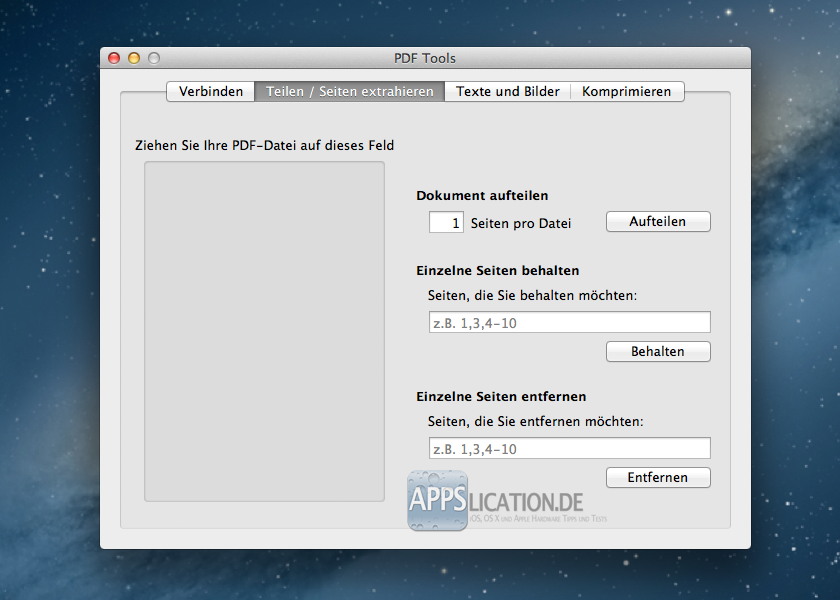Click the disabled zoom button in title bar

pyautogui.click(x=154, y=58)
